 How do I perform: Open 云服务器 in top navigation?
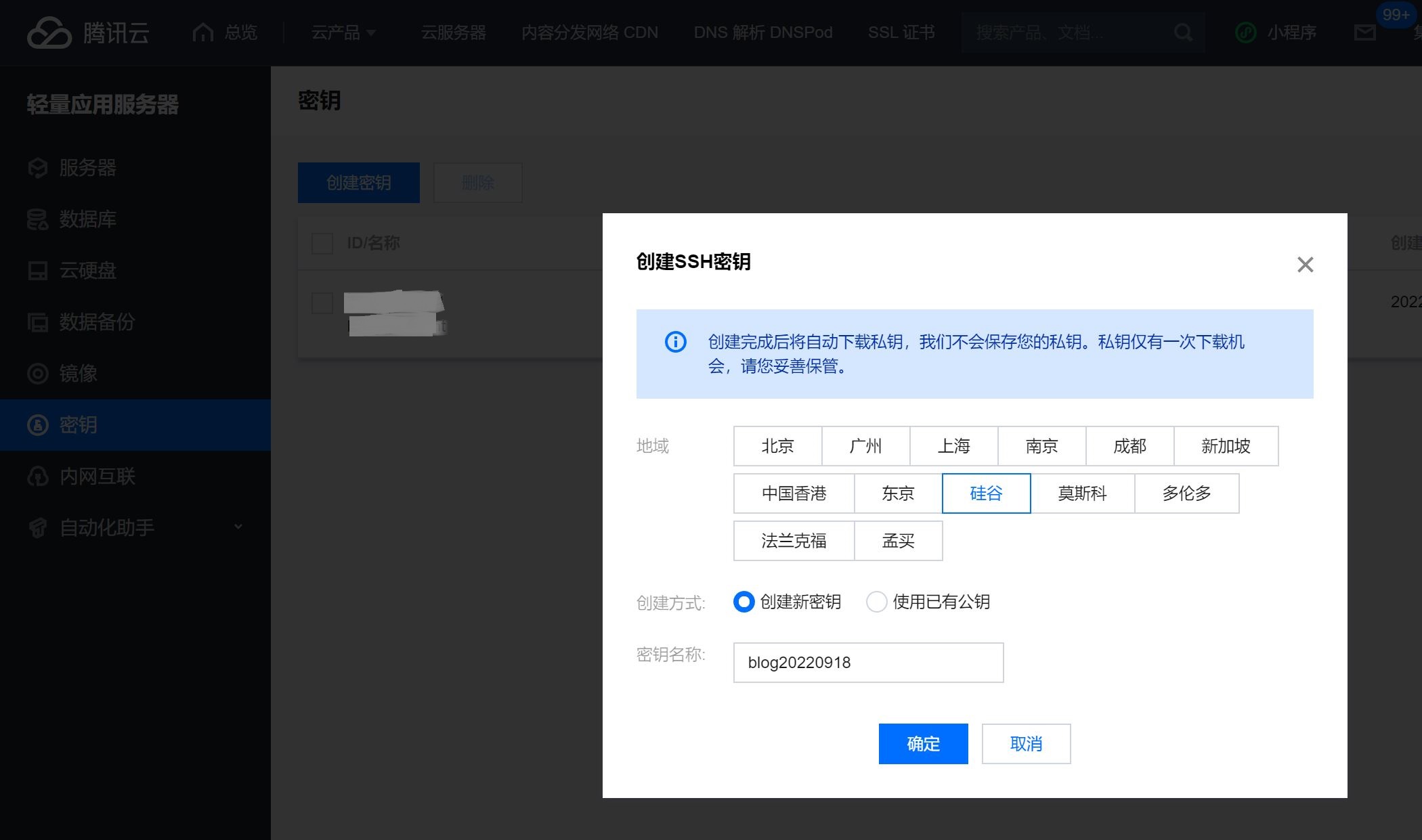click(x=453, y=32)
